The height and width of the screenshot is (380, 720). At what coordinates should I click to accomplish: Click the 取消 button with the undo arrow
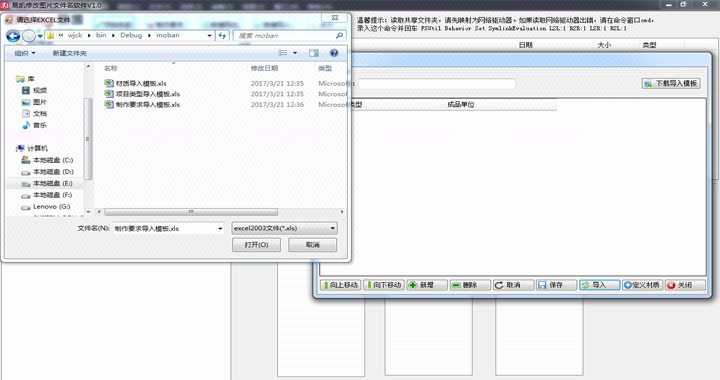click(513, 285)
